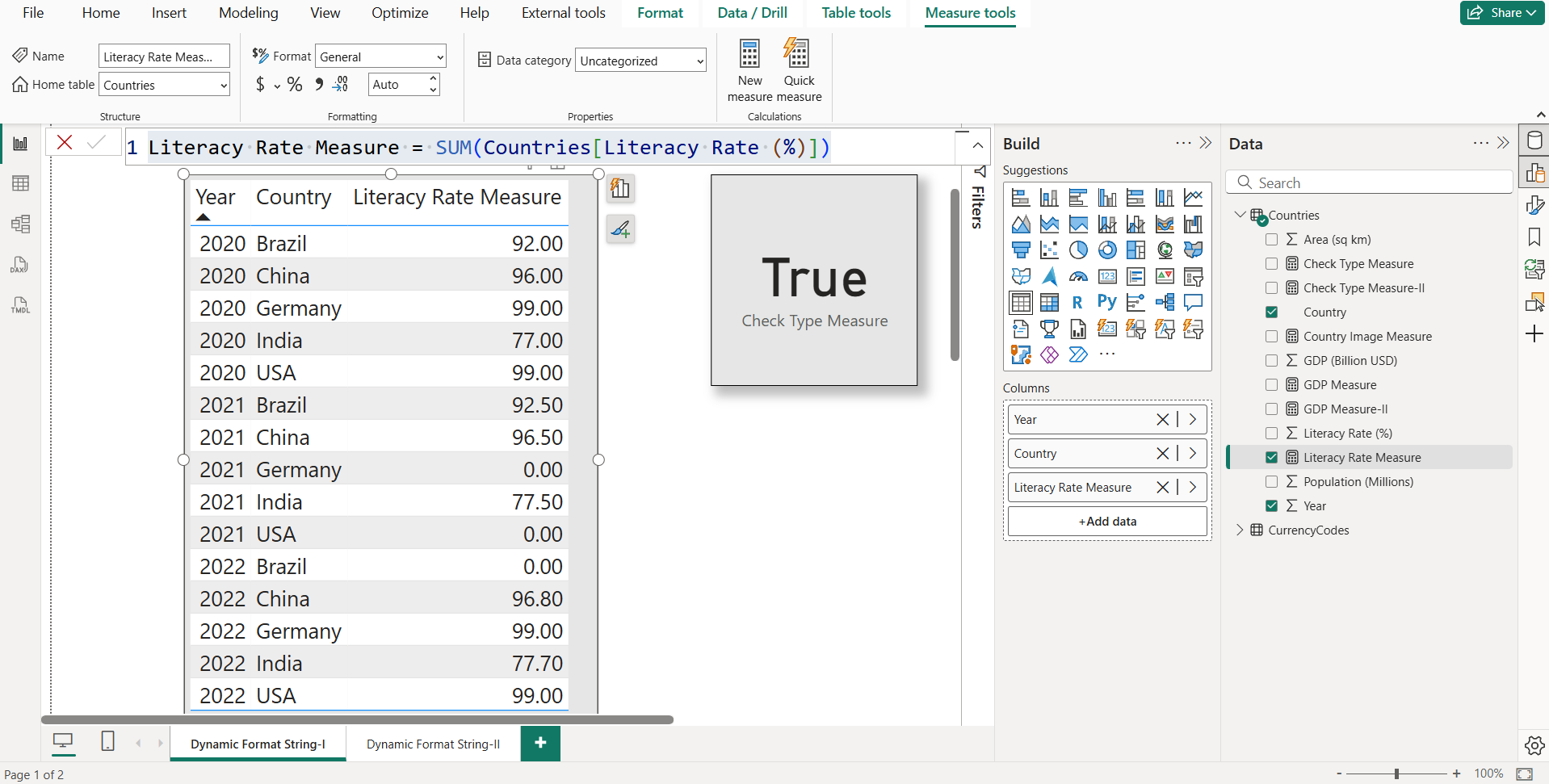1549x784 pixels.
Task: Click the Search box in the Data pane
Action: [1370, 182]
